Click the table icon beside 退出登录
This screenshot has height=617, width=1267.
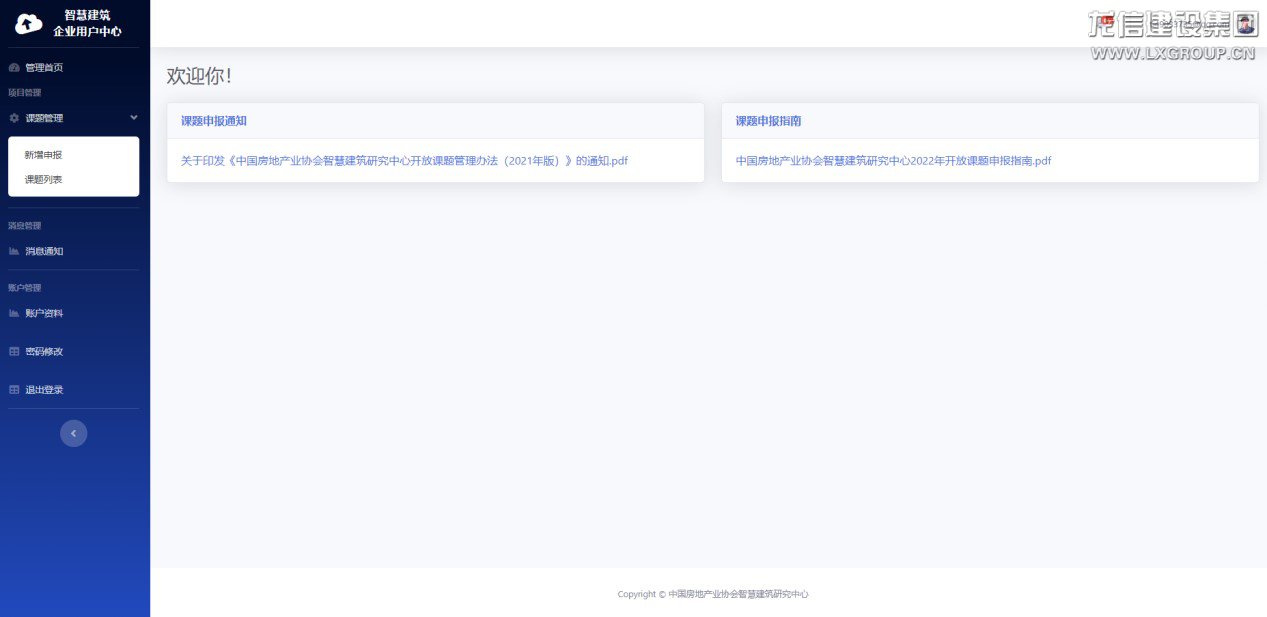click(14, 389)
